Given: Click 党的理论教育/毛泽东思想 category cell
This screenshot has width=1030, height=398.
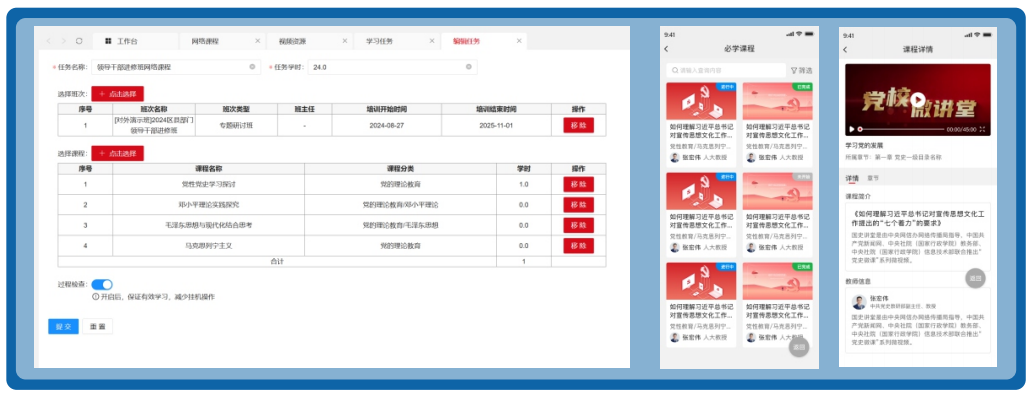Looking at the screenshot, I should click(401, 225).
